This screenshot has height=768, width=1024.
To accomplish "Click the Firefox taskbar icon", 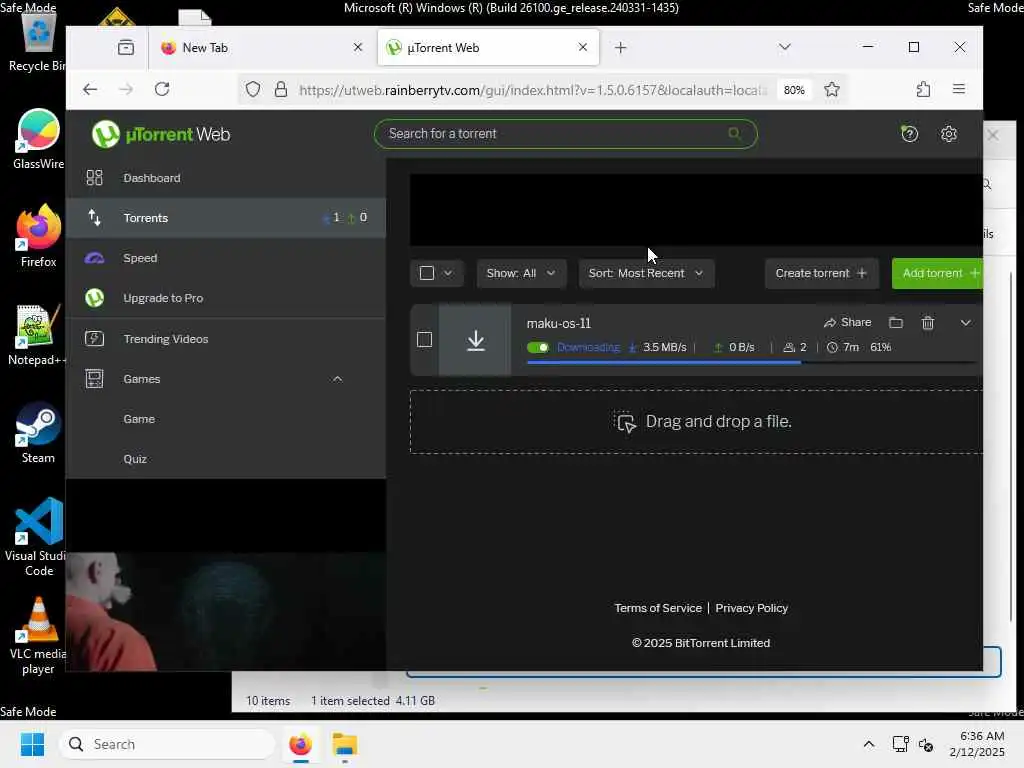I will [x=300, y=744].
